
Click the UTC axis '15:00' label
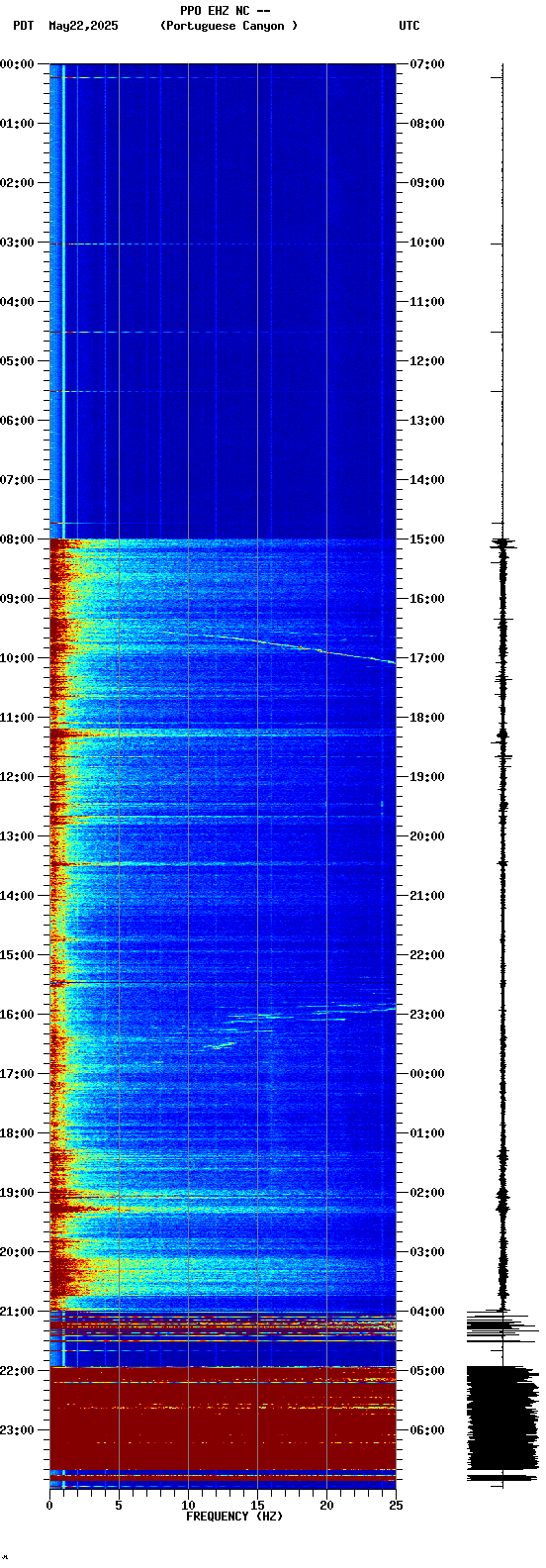click(427, 539)
